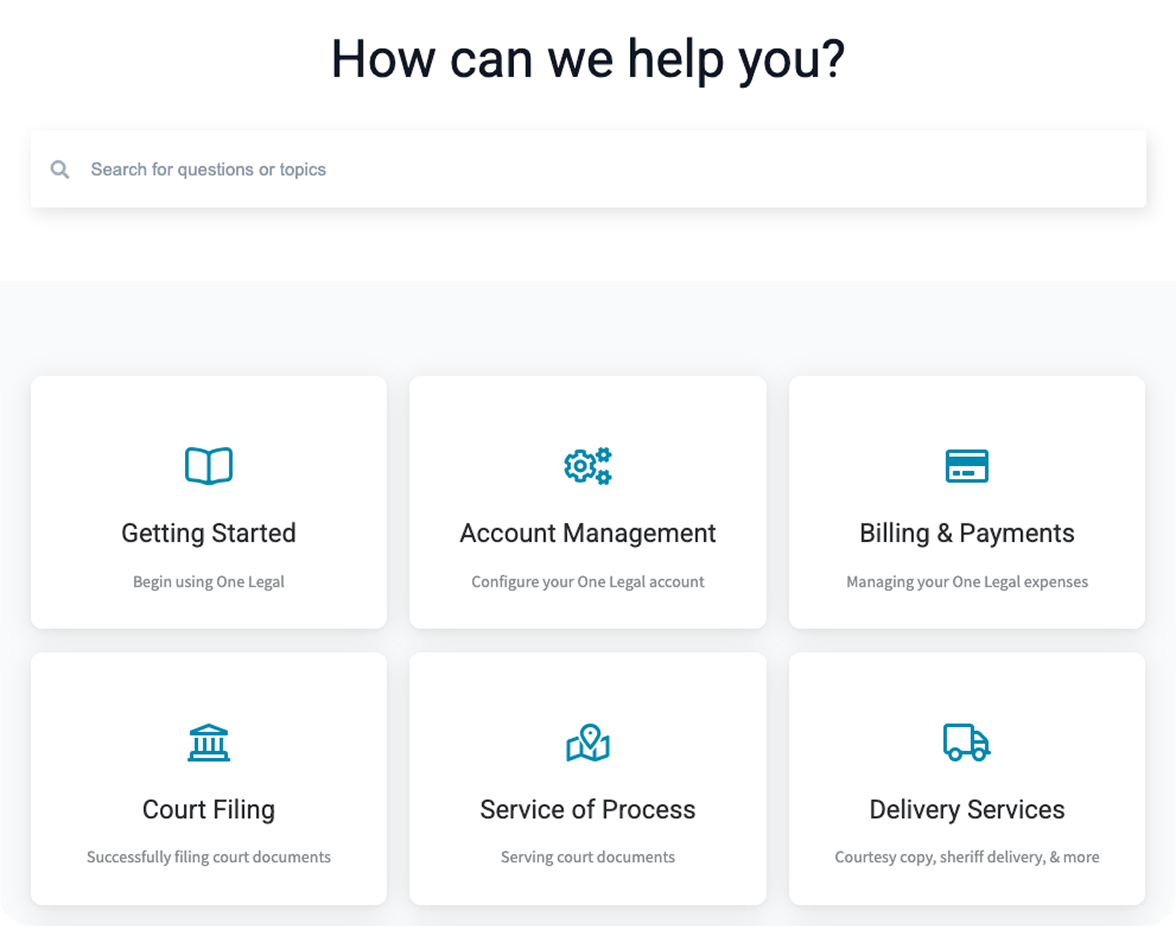Open the Account Management heading link
1176x926 pixels.
(588, 533)
